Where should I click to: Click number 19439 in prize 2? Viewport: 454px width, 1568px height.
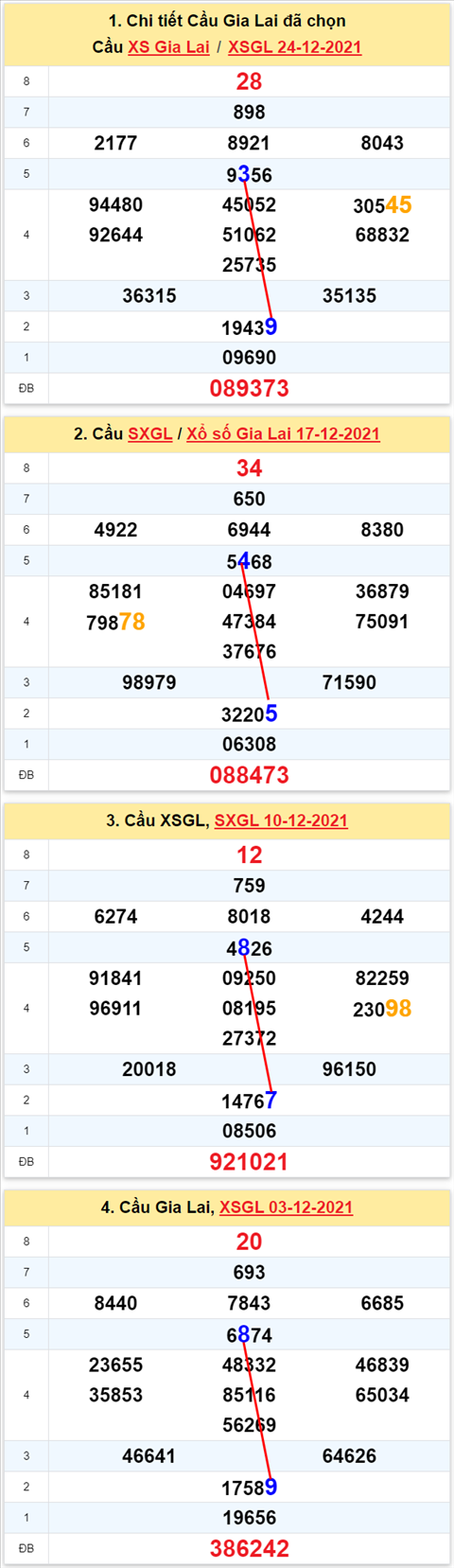click(249, 327)
